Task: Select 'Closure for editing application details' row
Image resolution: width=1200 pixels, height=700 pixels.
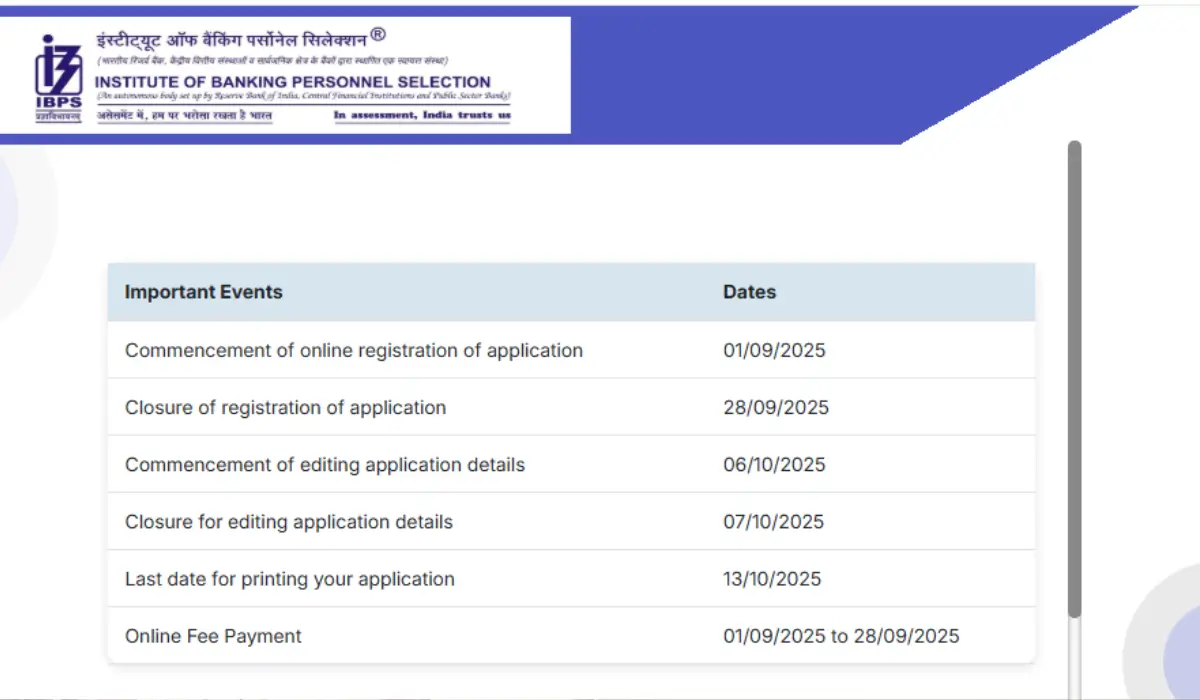Action: point(288,522)
